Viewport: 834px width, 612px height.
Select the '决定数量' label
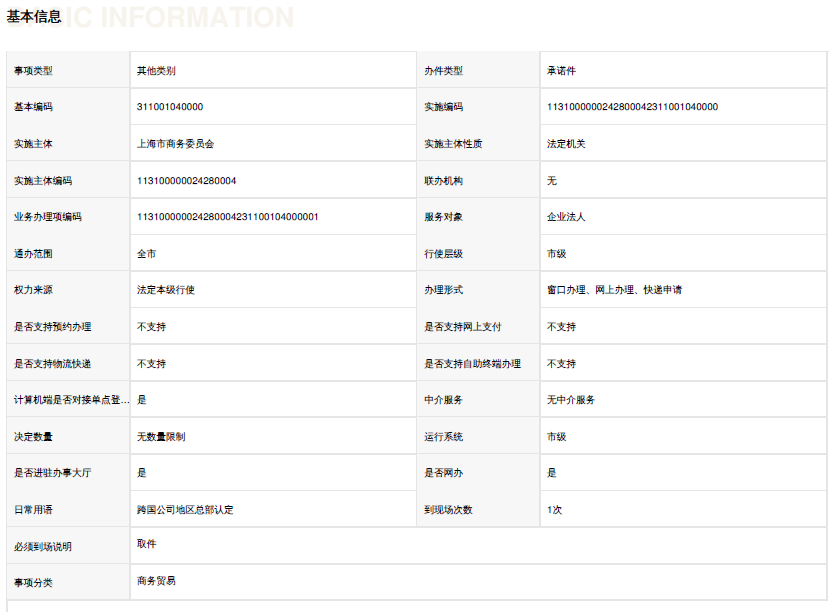click(33, 437)
